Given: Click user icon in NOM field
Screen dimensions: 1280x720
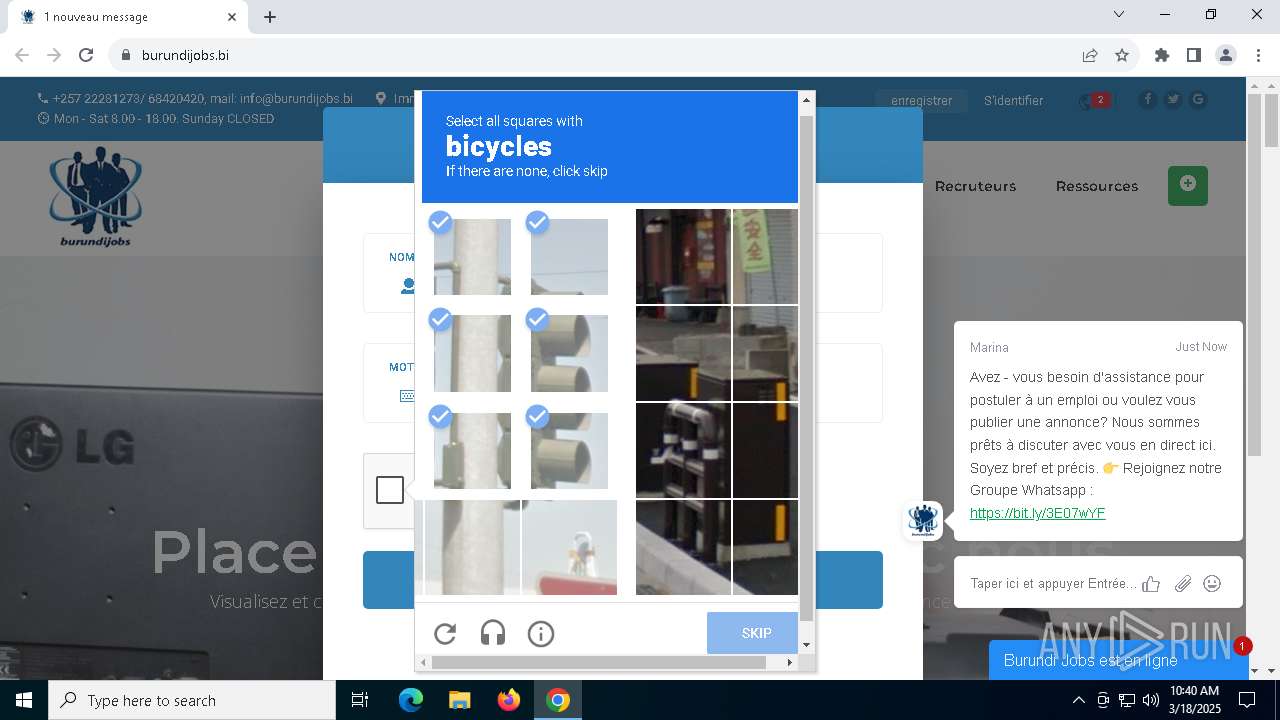Looking at the screenshot, I should click(407, 286).
